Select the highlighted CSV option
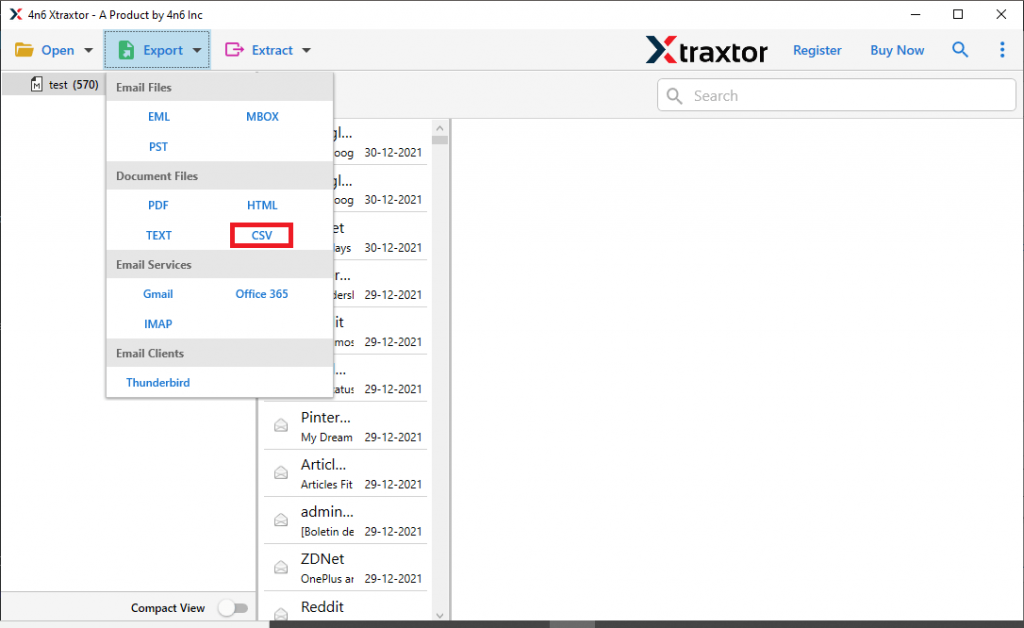 point(261,234)
